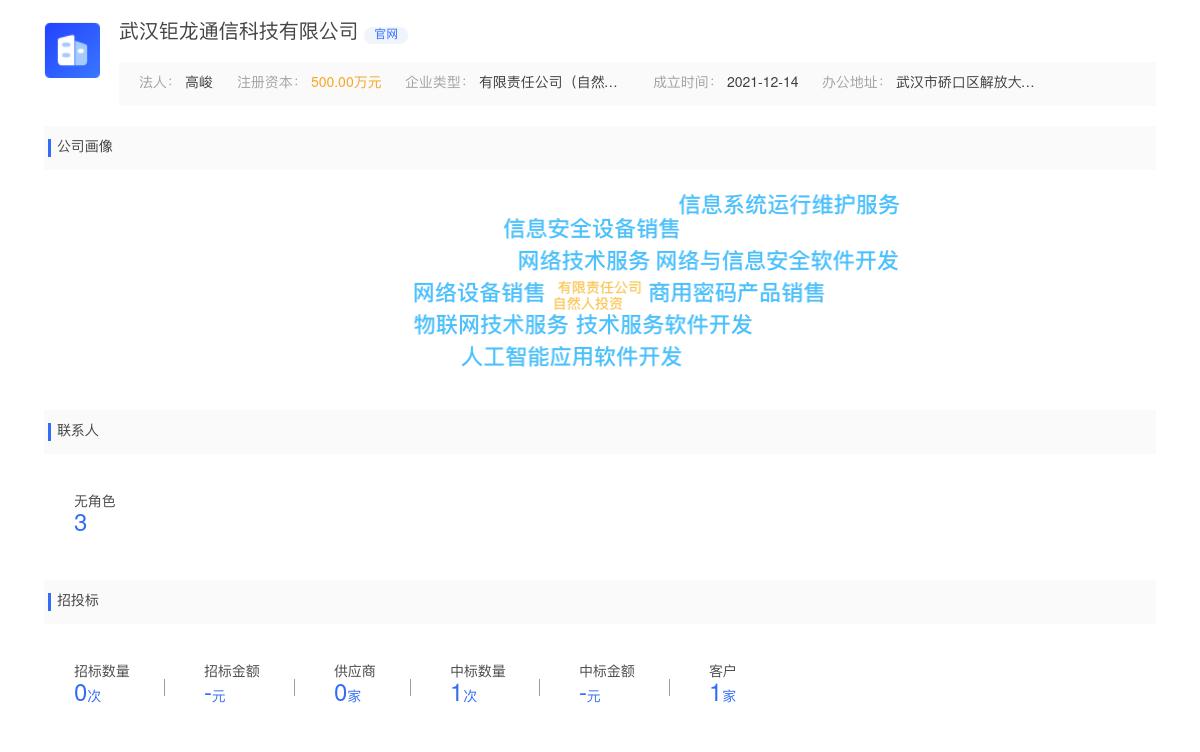The height and width of the screenshot is (752, 1200).
Task: Click 招标数量 value 0次
Action: (88, 693)
